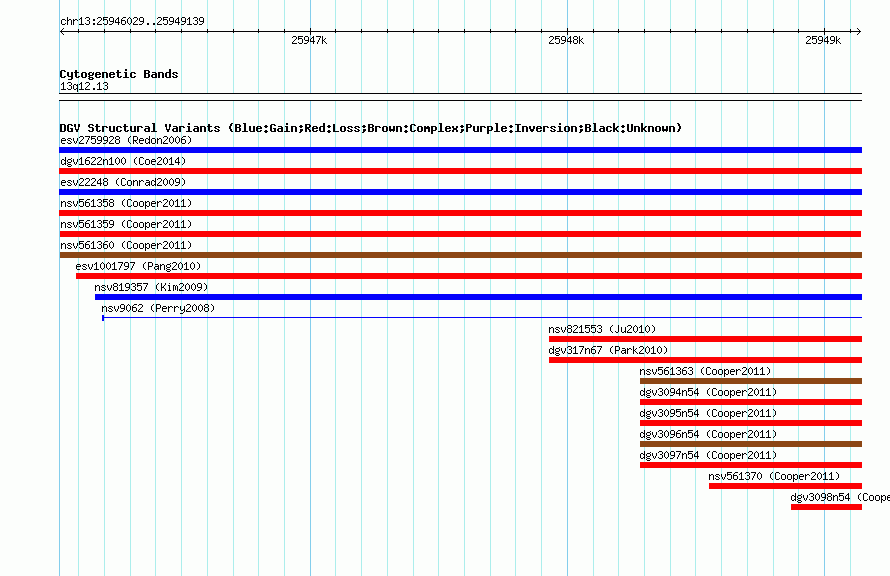Image resolution: width=890 pixels, height=576 pixels.
Task: Select the dgv317n67 red loss bar
Action: (x=705, y=360)
